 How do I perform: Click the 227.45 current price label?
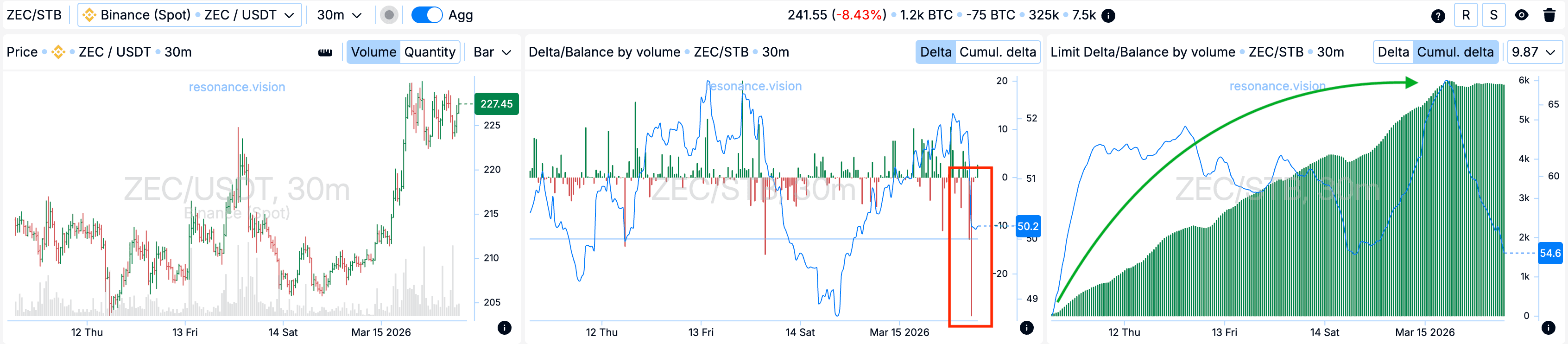[496, 104]
